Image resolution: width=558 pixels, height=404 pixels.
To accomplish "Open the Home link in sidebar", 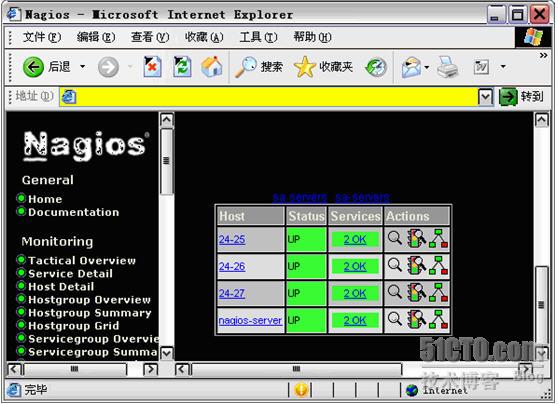I will point(45,199).
